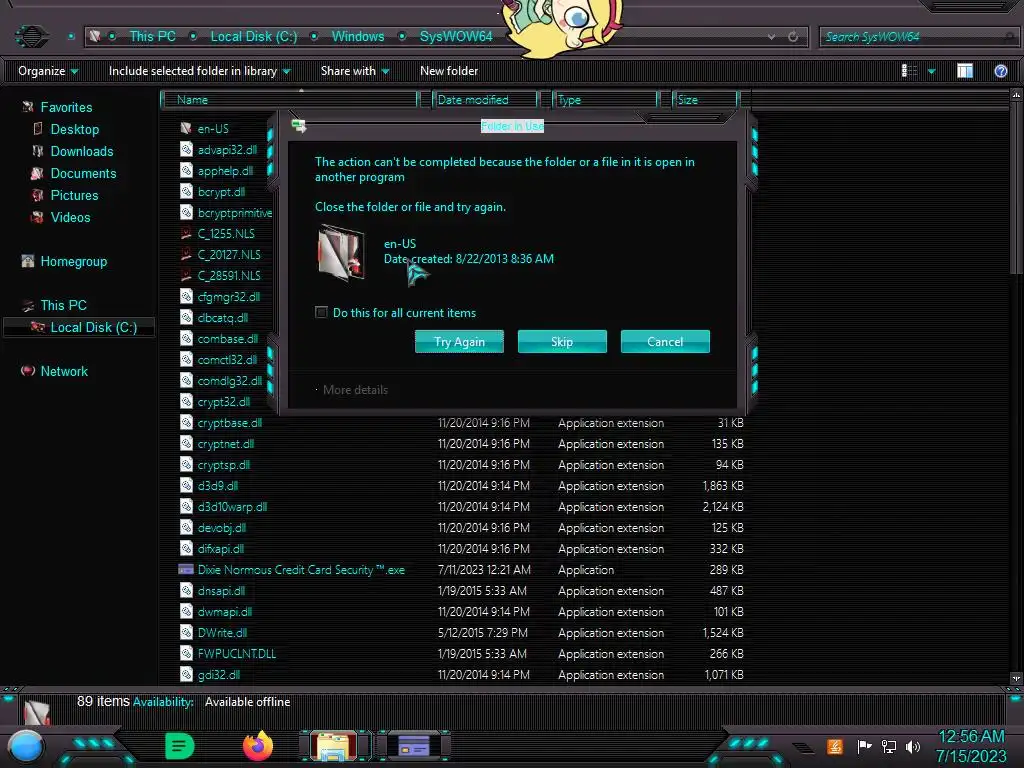Click the network tray icon

[x=889, y=746]
